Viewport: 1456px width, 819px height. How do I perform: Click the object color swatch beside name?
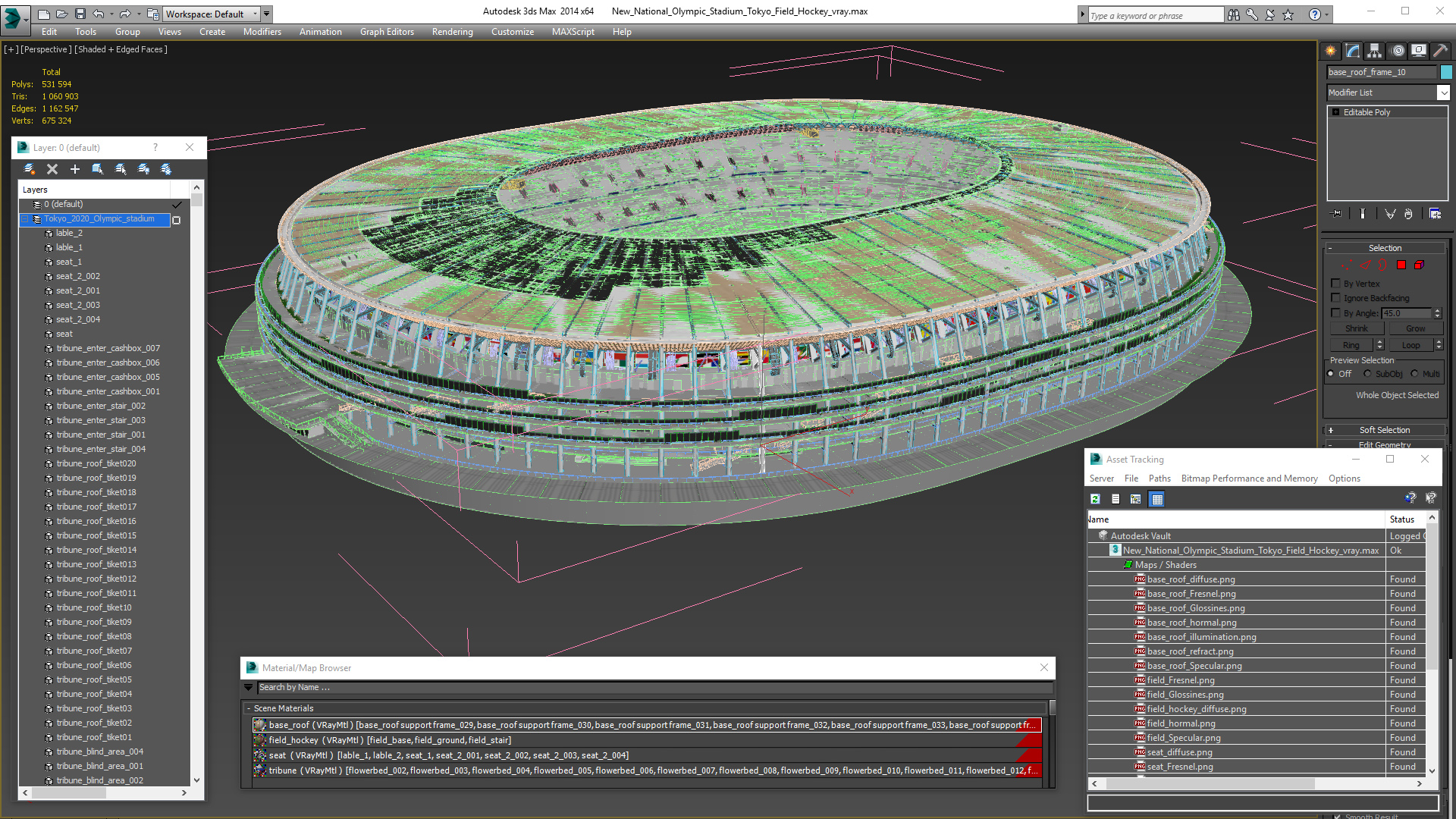[1446, 72]
